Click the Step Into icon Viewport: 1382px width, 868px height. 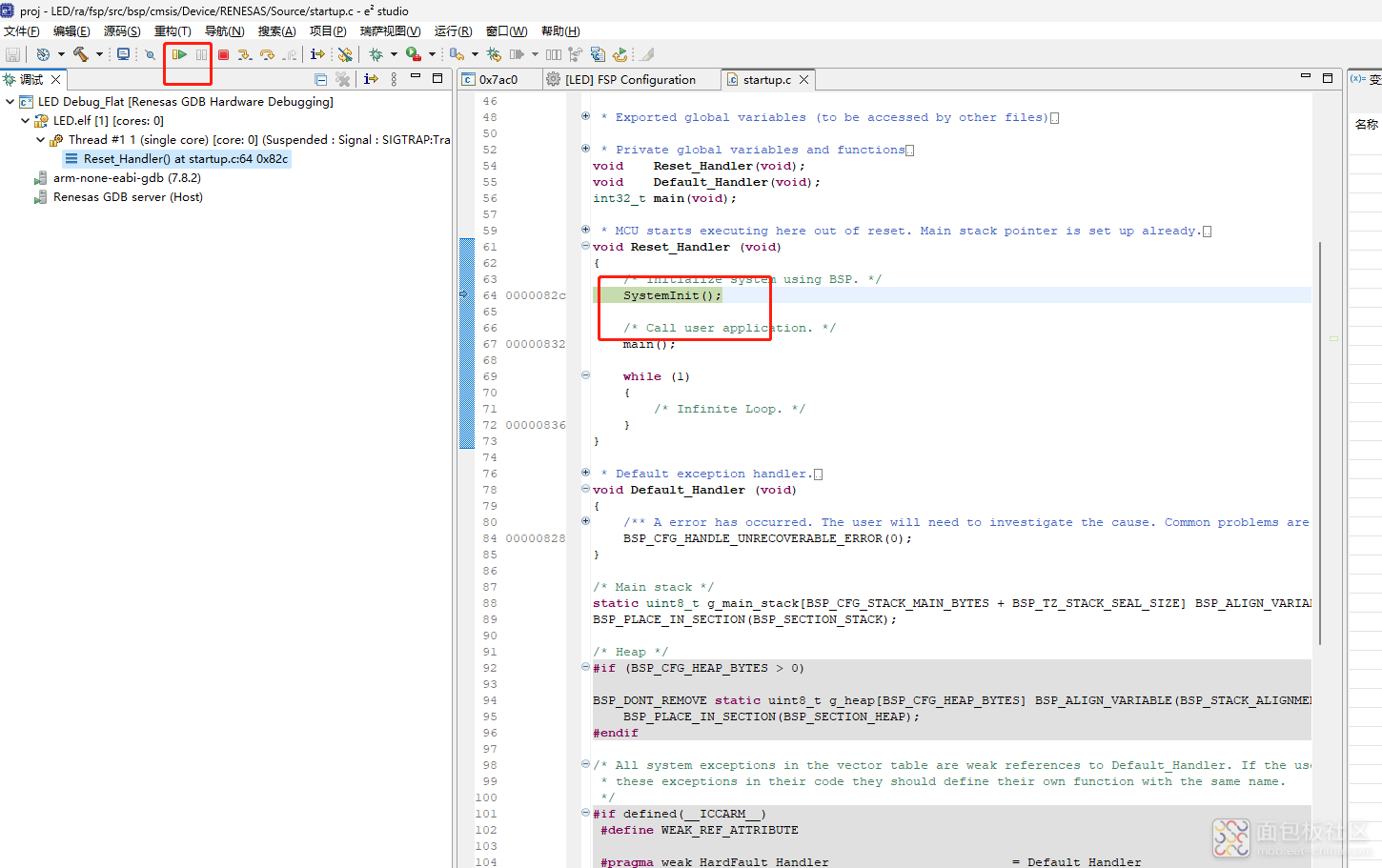click(x=245, y=54)
